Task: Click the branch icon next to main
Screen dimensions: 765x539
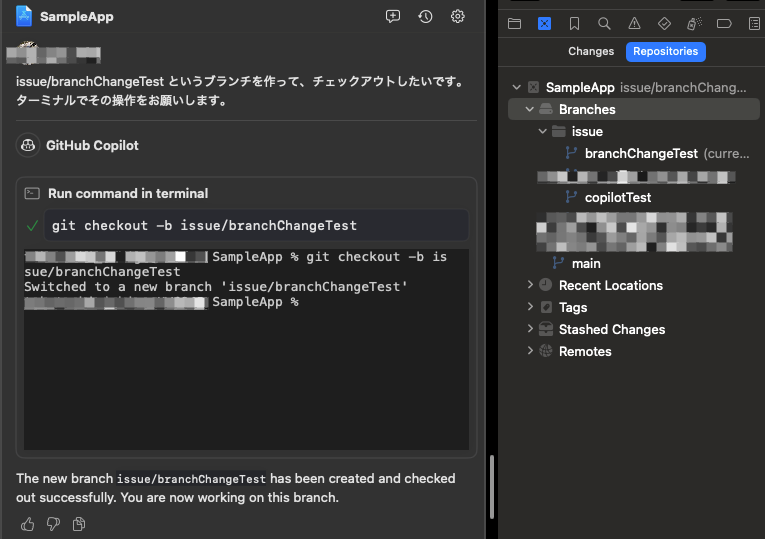Action: pyautogui.click(x=558, y=263)
